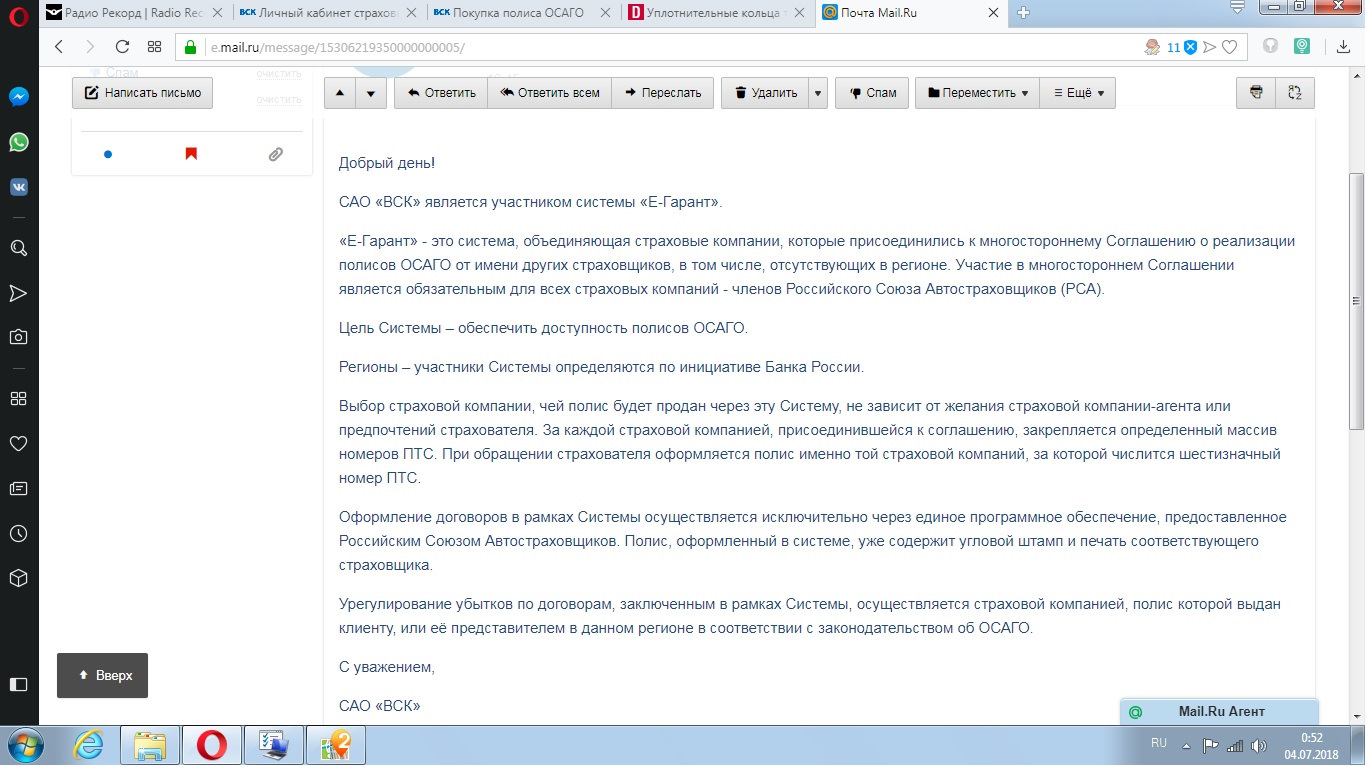Screen dimensions: 1367x767
Task: Open the search panel in the sidebar
Action: coord(18,248)
